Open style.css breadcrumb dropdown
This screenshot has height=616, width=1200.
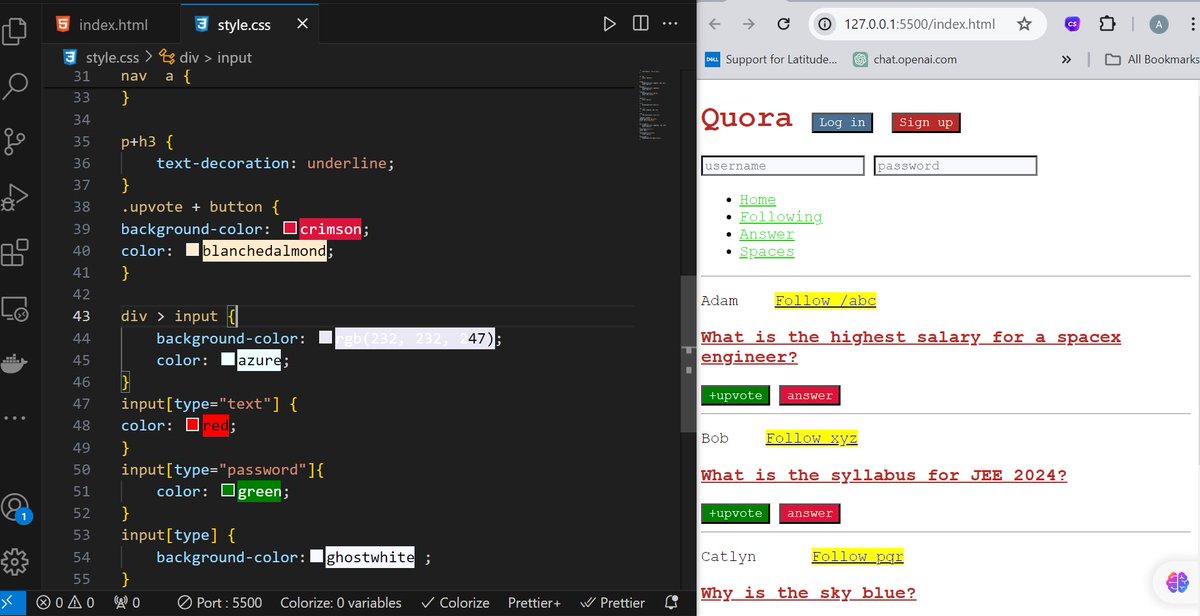(x=101, y=58)
